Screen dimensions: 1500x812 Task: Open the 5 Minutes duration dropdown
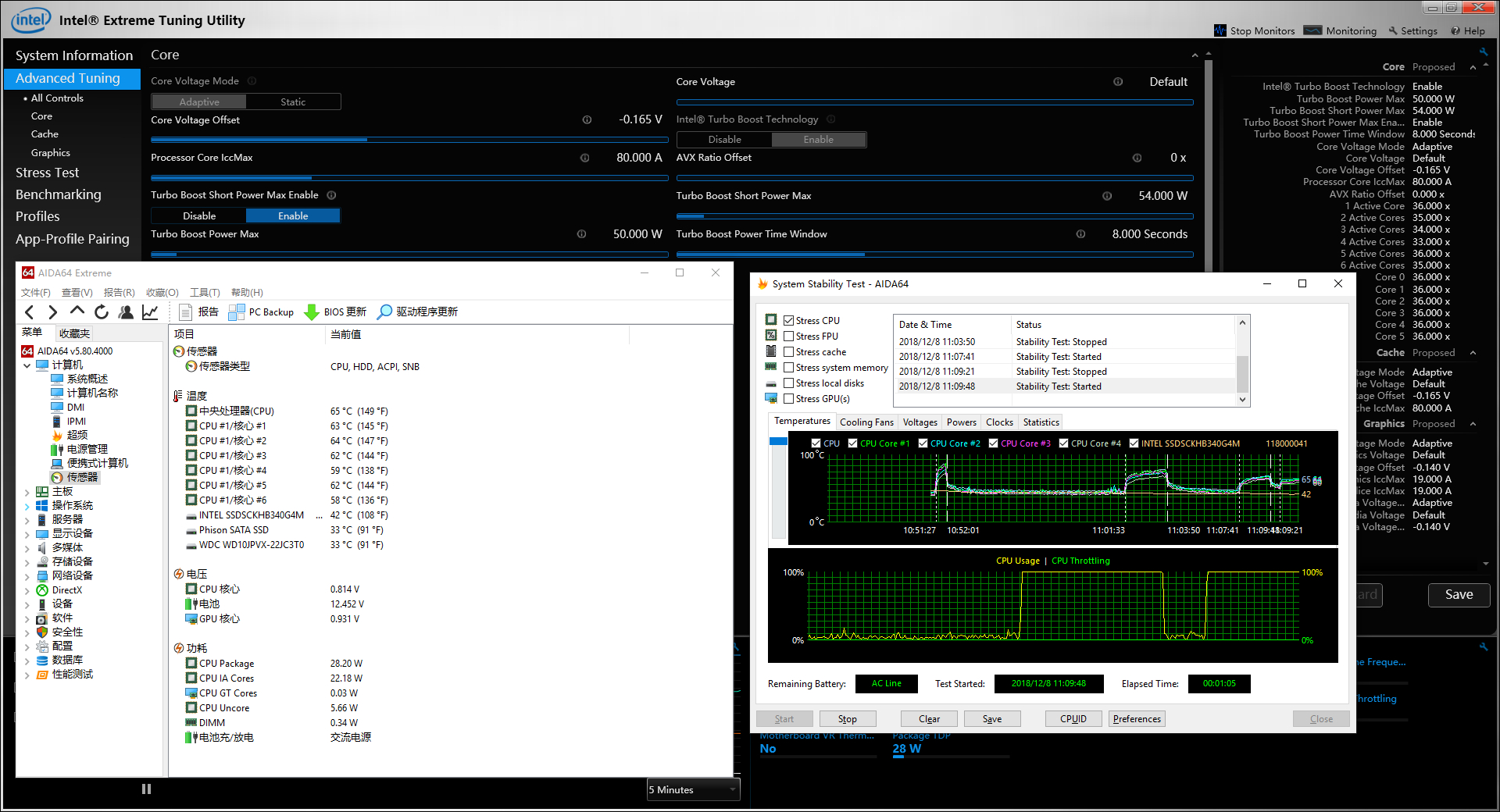(692, 790)
